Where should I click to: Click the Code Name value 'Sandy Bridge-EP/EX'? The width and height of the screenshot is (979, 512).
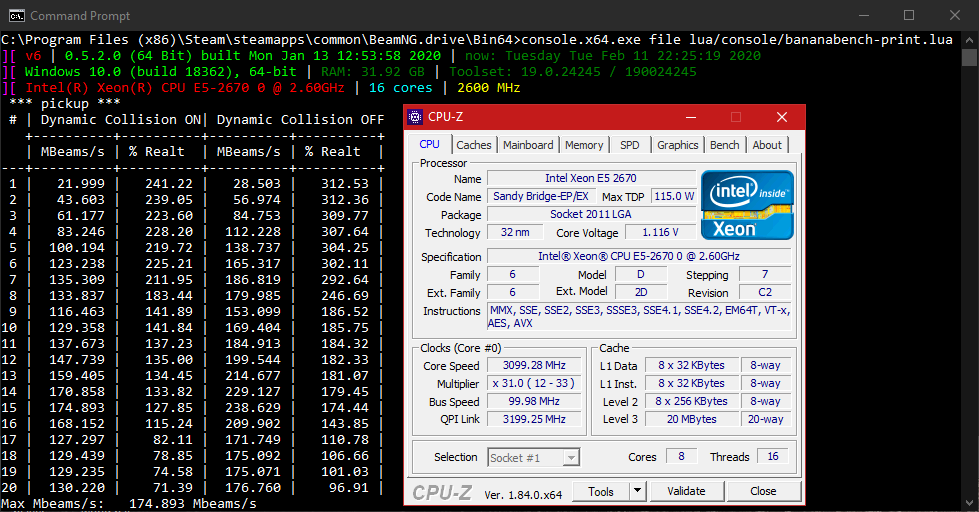(x=541, y=196)
